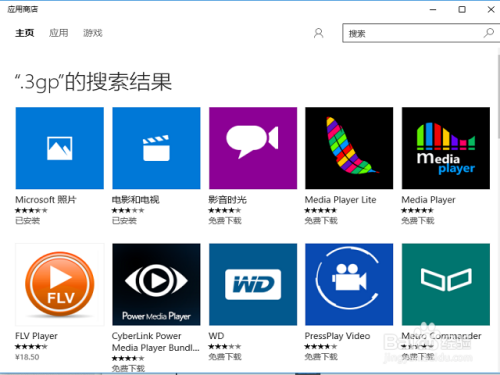Open the CyberLink Power Media Player tile
The width and height of the screenshot is (500, 375).
156,284
